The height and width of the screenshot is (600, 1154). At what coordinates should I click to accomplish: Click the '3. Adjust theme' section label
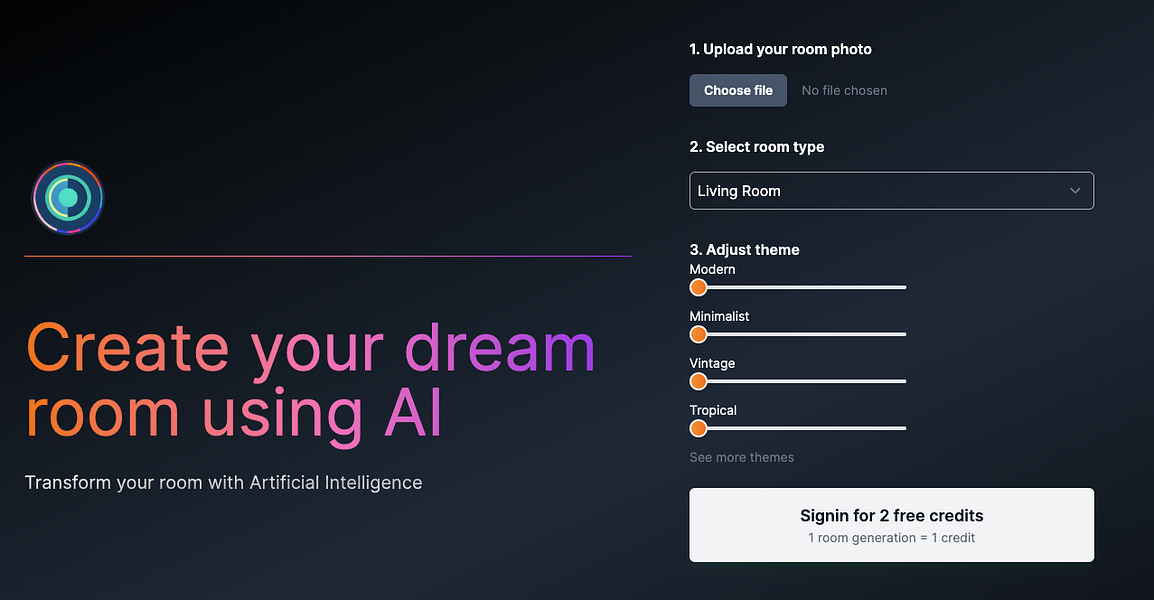(x=744, y=249)
